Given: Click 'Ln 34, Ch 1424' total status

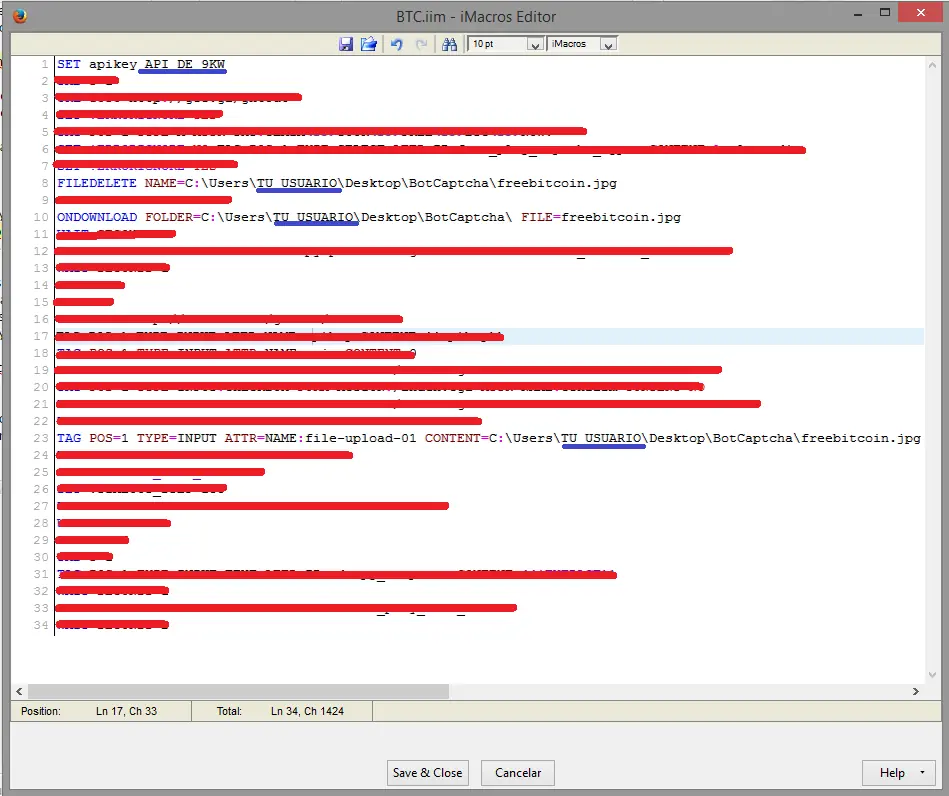Looking at the screenshot, I should 307,711.
